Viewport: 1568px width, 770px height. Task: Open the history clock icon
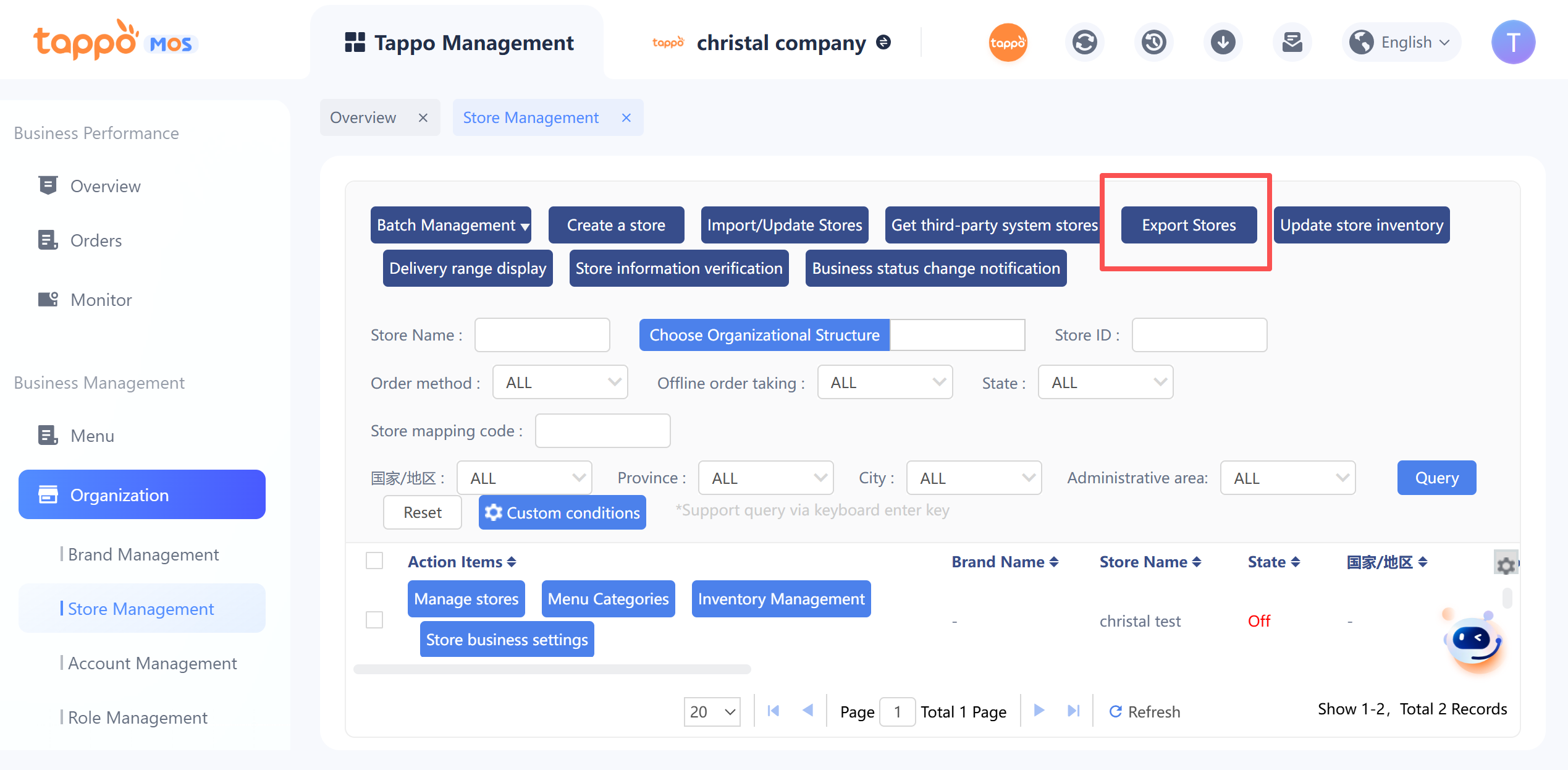click(1153, 43)
